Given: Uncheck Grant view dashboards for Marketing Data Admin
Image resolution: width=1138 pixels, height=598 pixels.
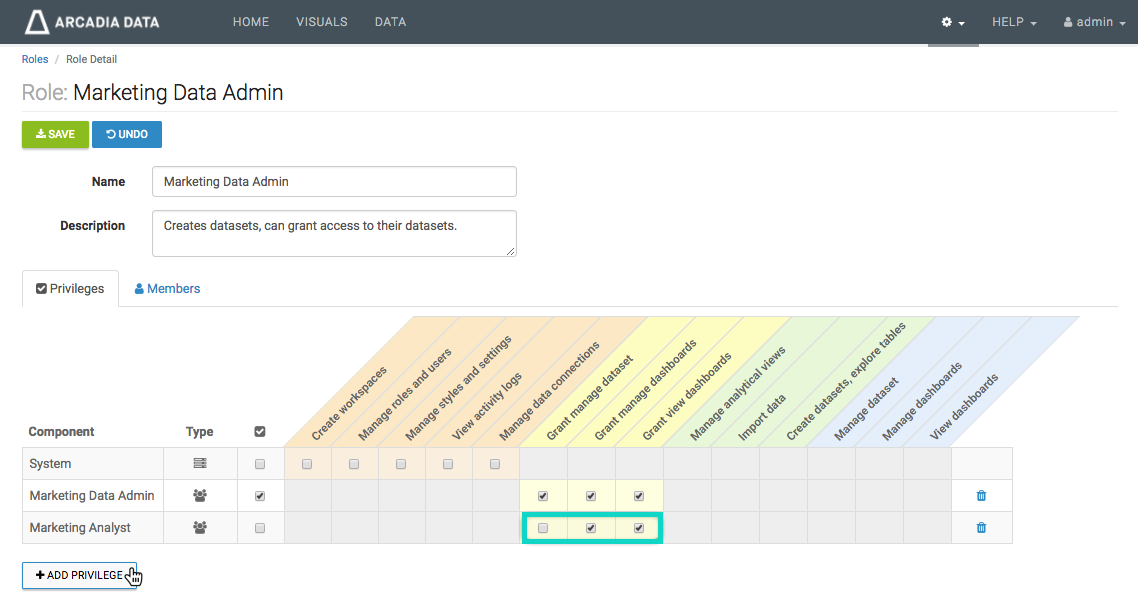Looking at the screenshot, I should click(x=639, y=496).
